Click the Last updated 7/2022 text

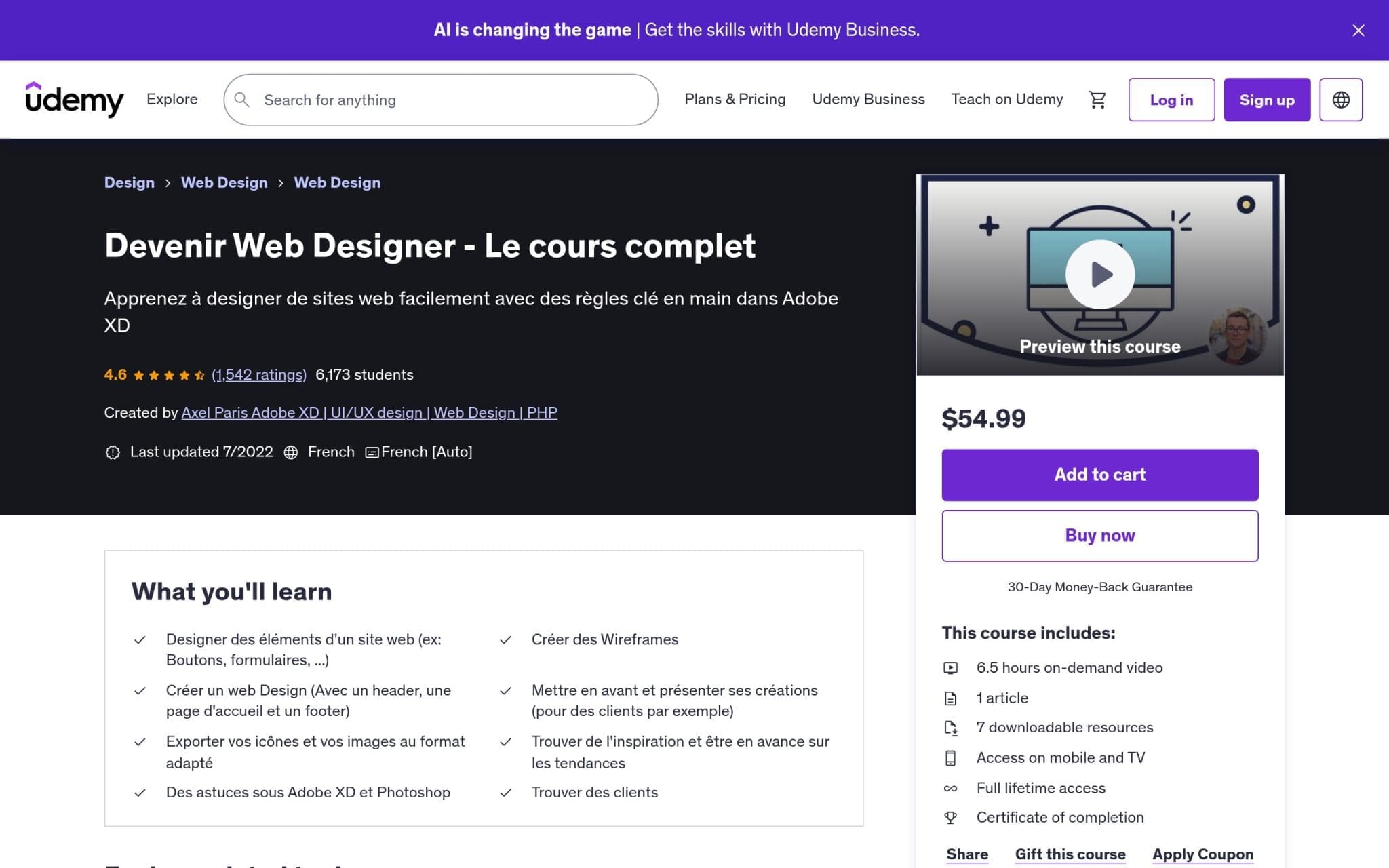201,452
